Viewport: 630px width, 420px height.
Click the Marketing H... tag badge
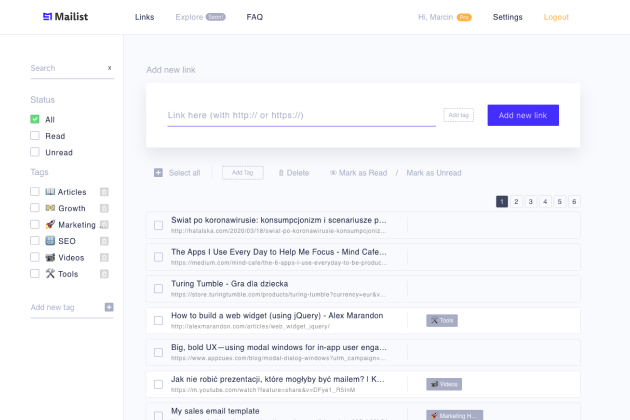(454, 415)
